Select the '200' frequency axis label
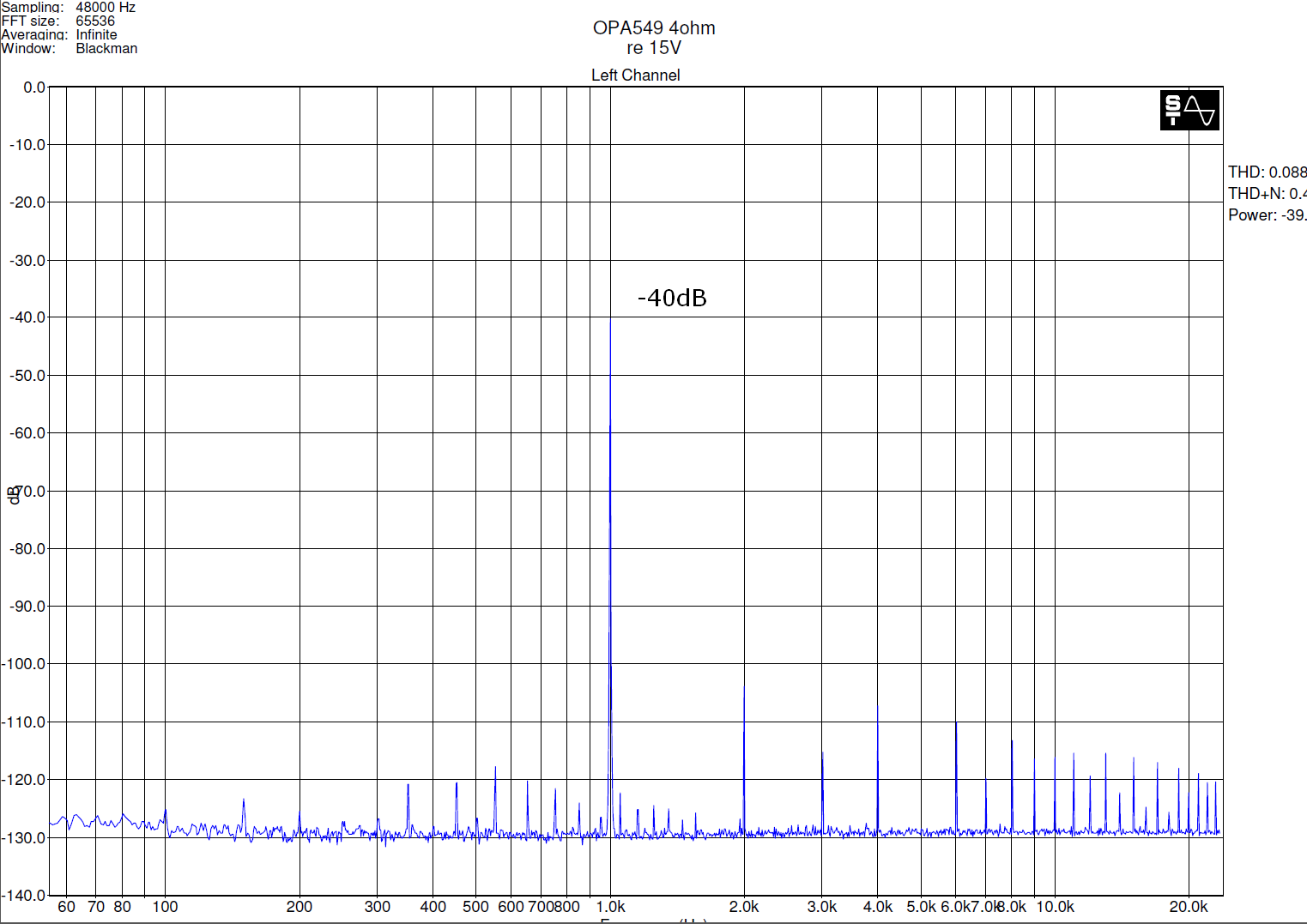 [299, 907]
